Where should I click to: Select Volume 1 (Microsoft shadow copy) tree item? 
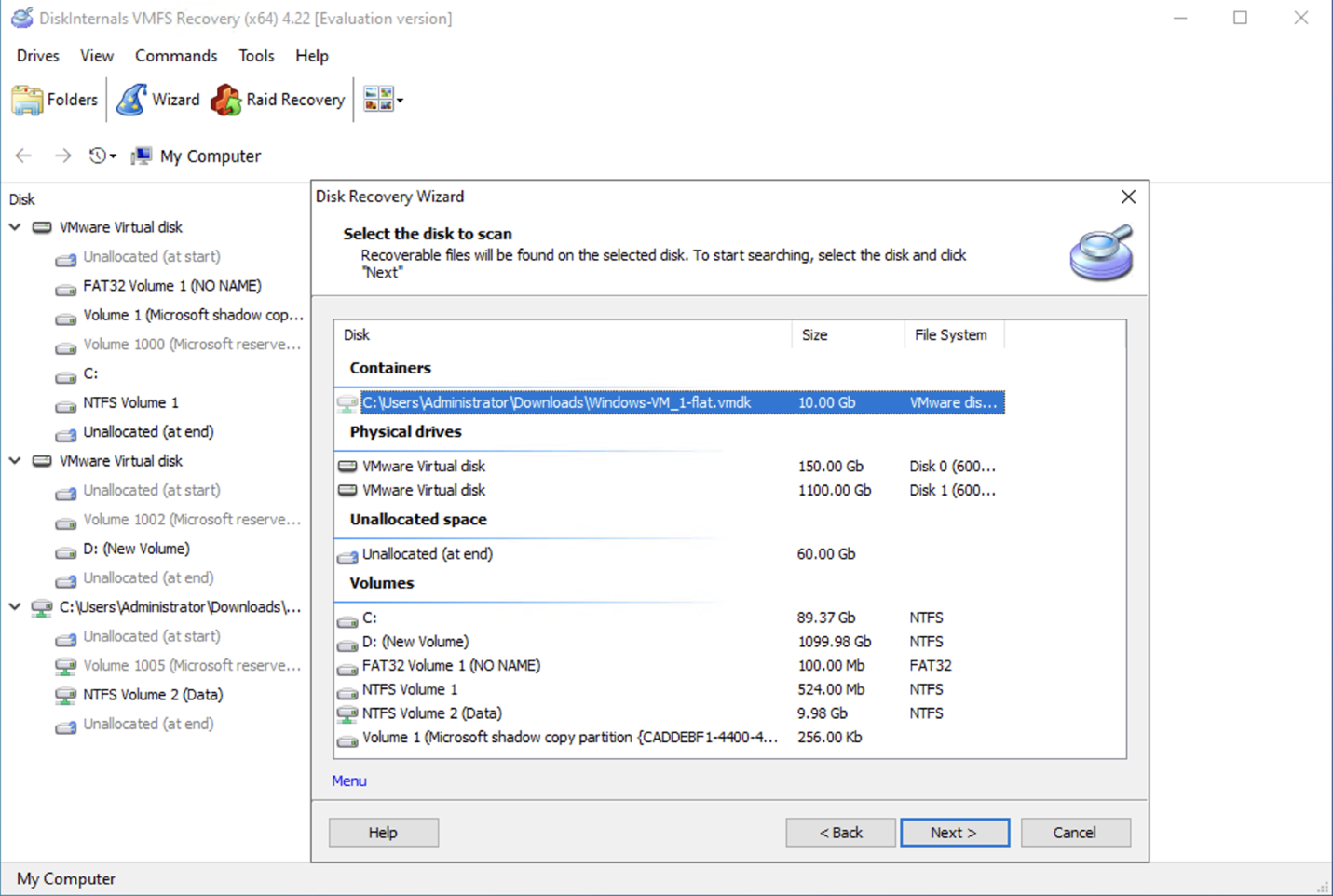pyautogui.click(x=193, y=315)
